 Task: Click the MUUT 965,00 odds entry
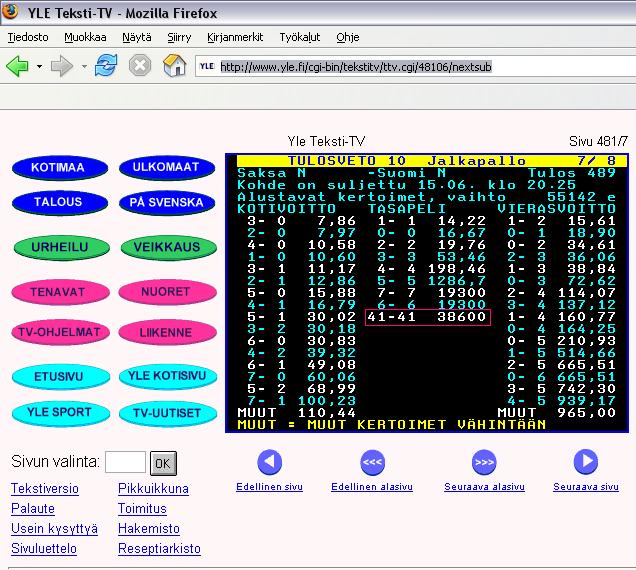(556, 413)
